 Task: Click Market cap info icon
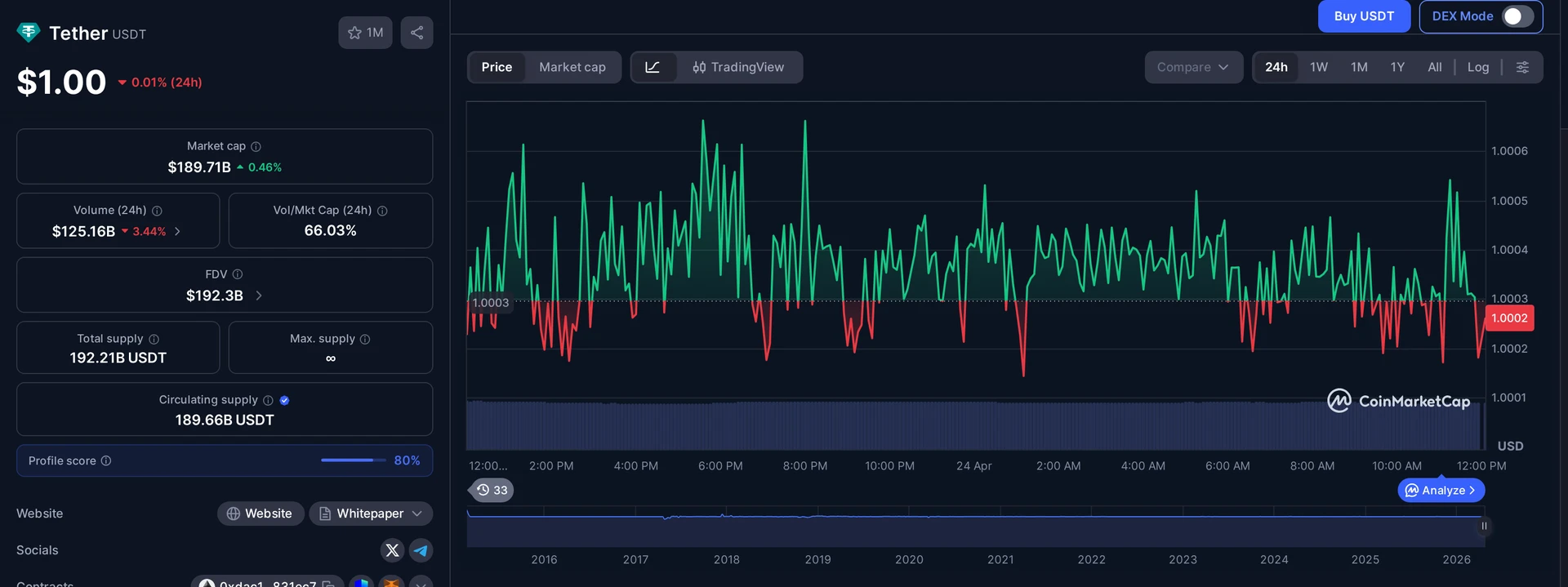coord(256,146)
